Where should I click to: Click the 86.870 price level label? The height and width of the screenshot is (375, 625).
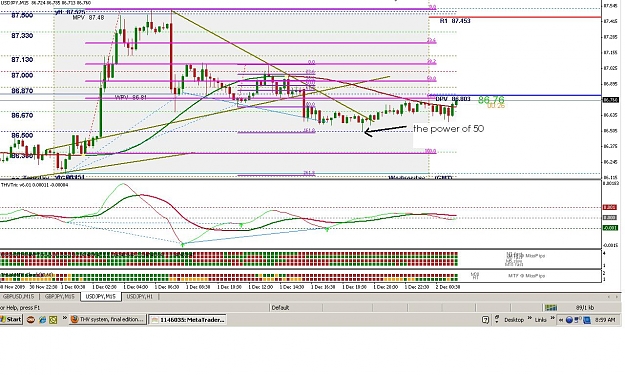point(22,91)
